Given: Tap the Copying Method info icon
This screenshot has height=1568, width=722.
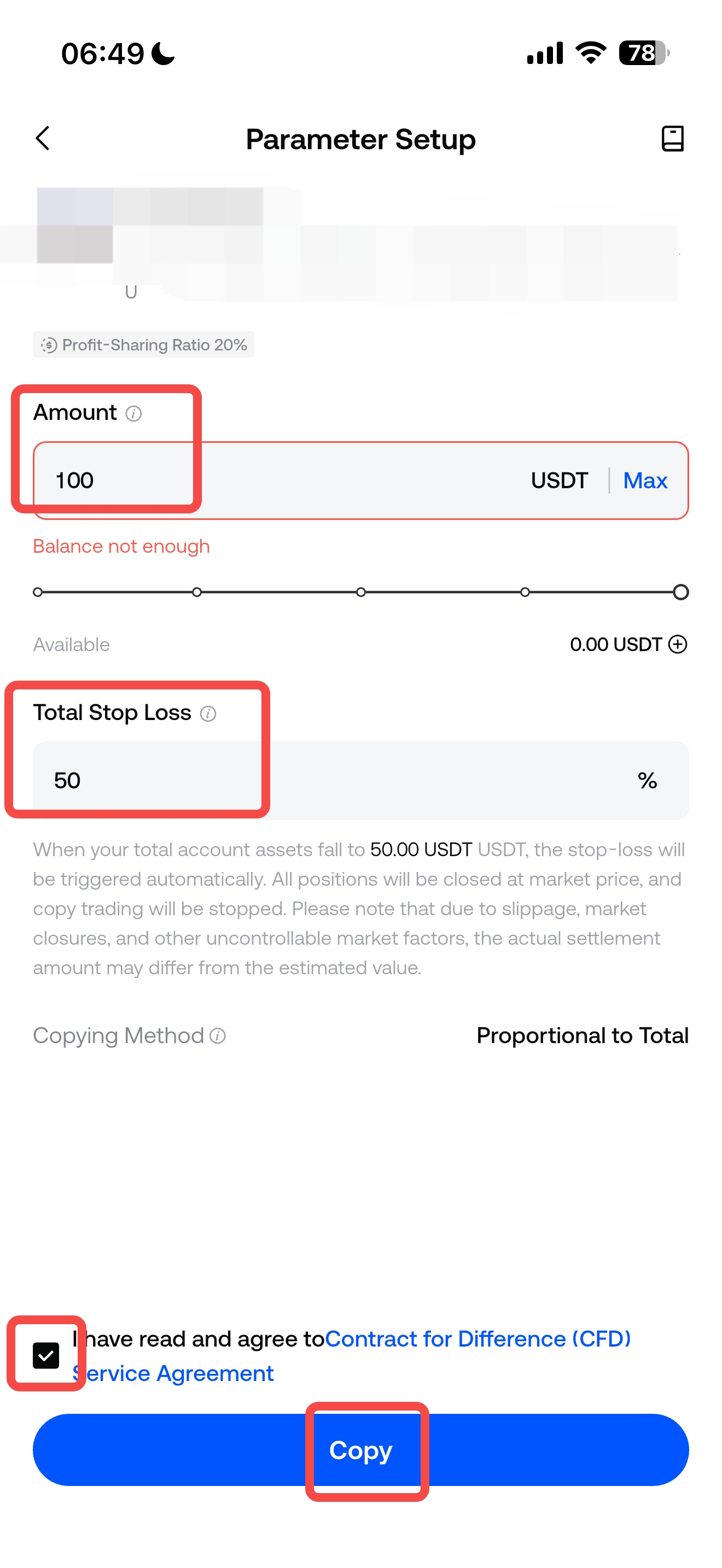Looking at the screenshot, I should click(x=218, y=1036).
